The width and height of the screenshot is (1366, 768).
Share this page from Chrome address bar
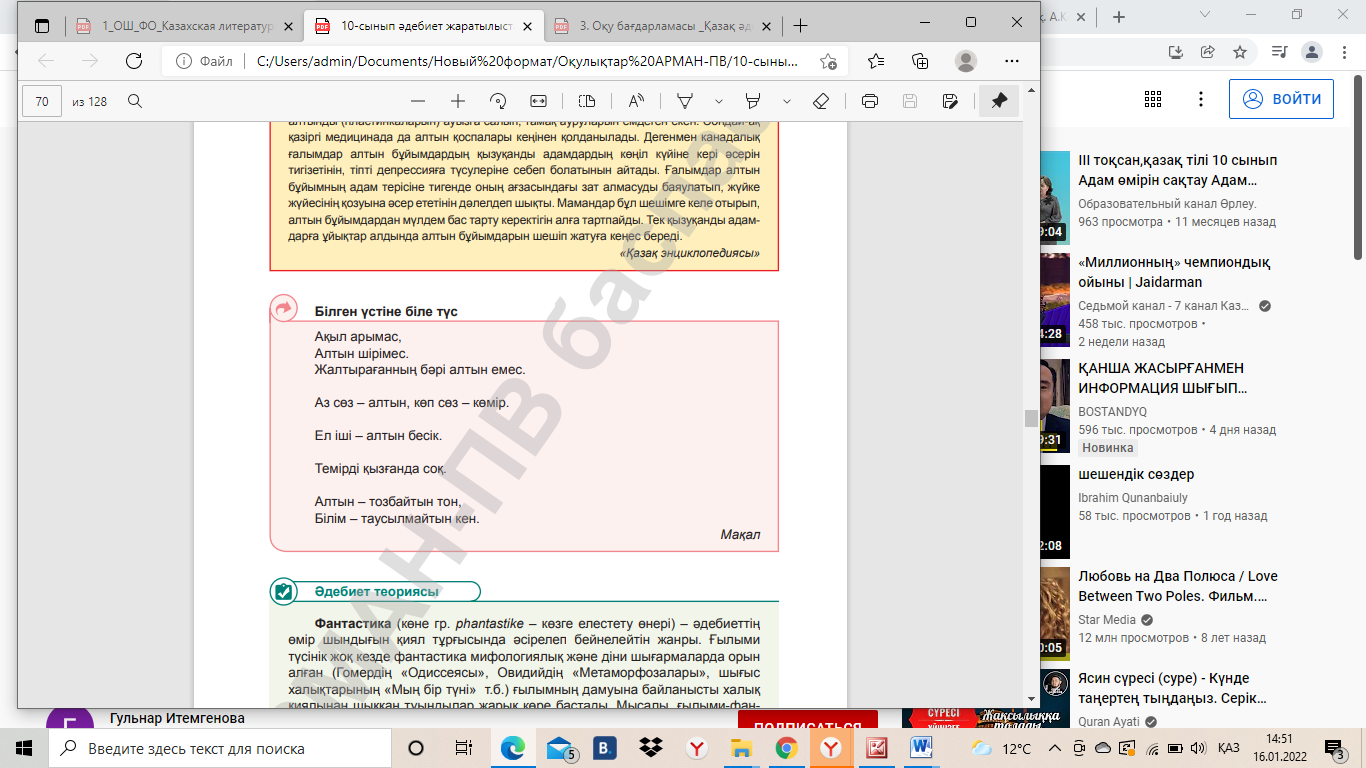[1208, 52]
